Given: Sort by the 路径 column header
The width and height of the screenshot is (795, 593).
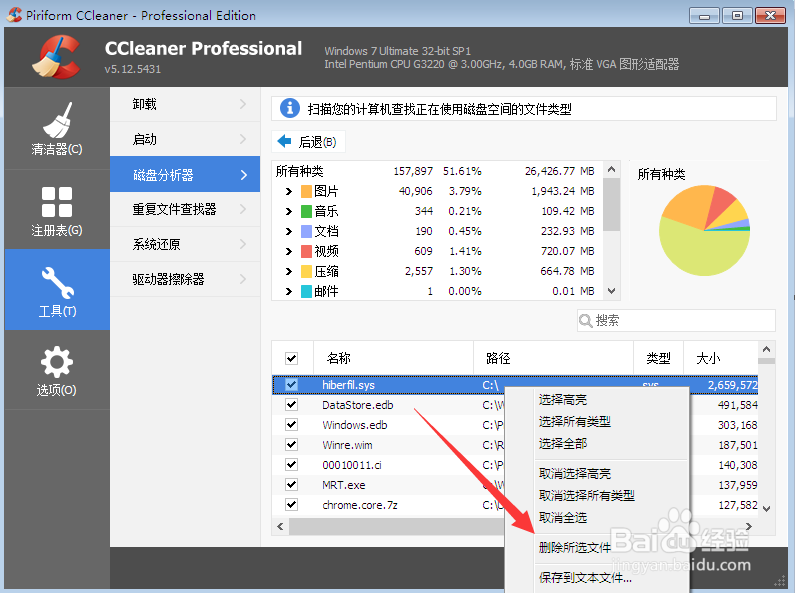Looking at the screenshot, I should click(553, 358).
